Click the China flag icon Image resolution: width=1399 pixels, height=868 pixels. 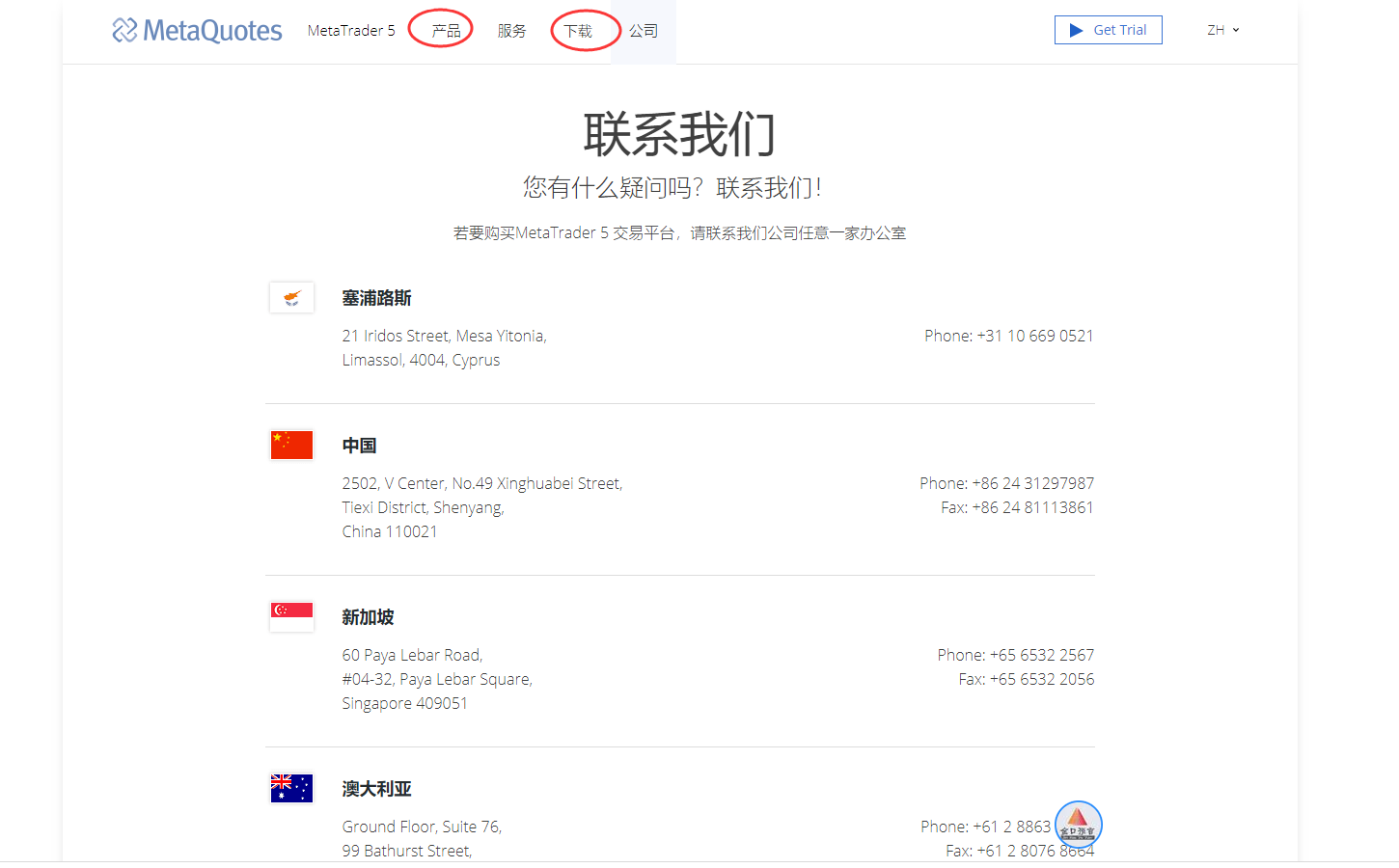pos(291,446)
